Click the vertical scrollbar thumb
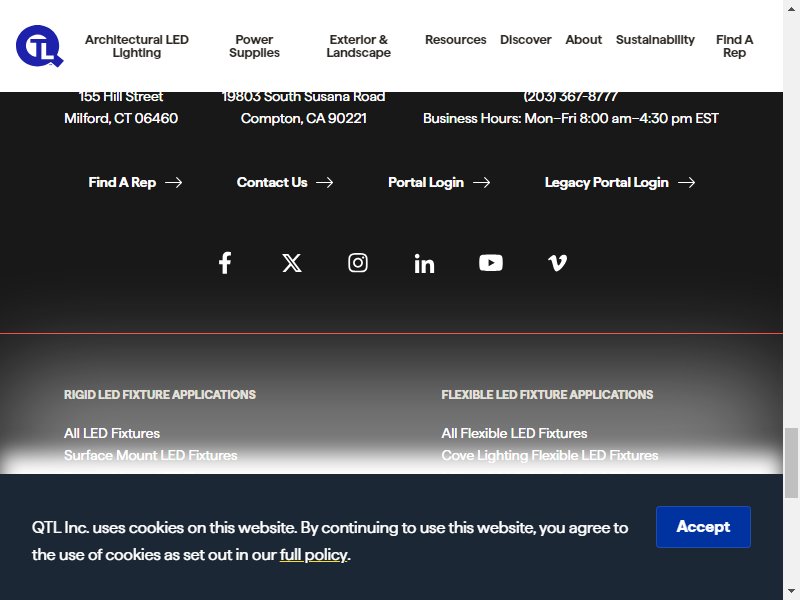The image size is (800, 600). tap(791, 463)
